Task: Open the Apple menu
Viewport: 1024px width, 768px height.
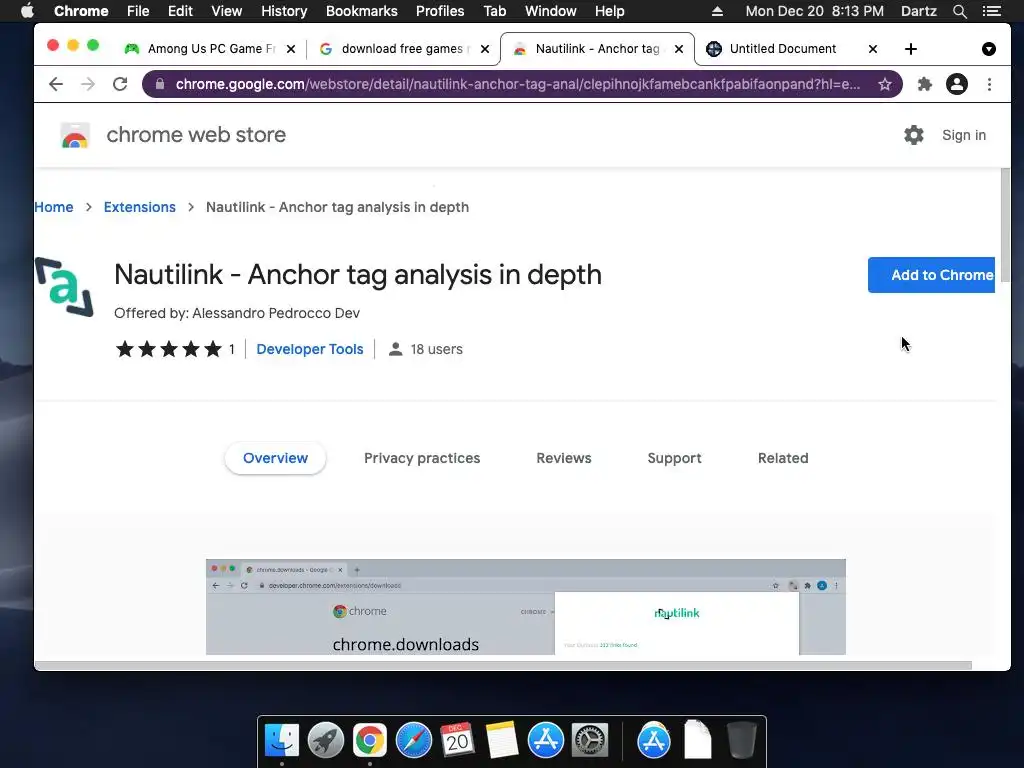Action: coord(27,11)
